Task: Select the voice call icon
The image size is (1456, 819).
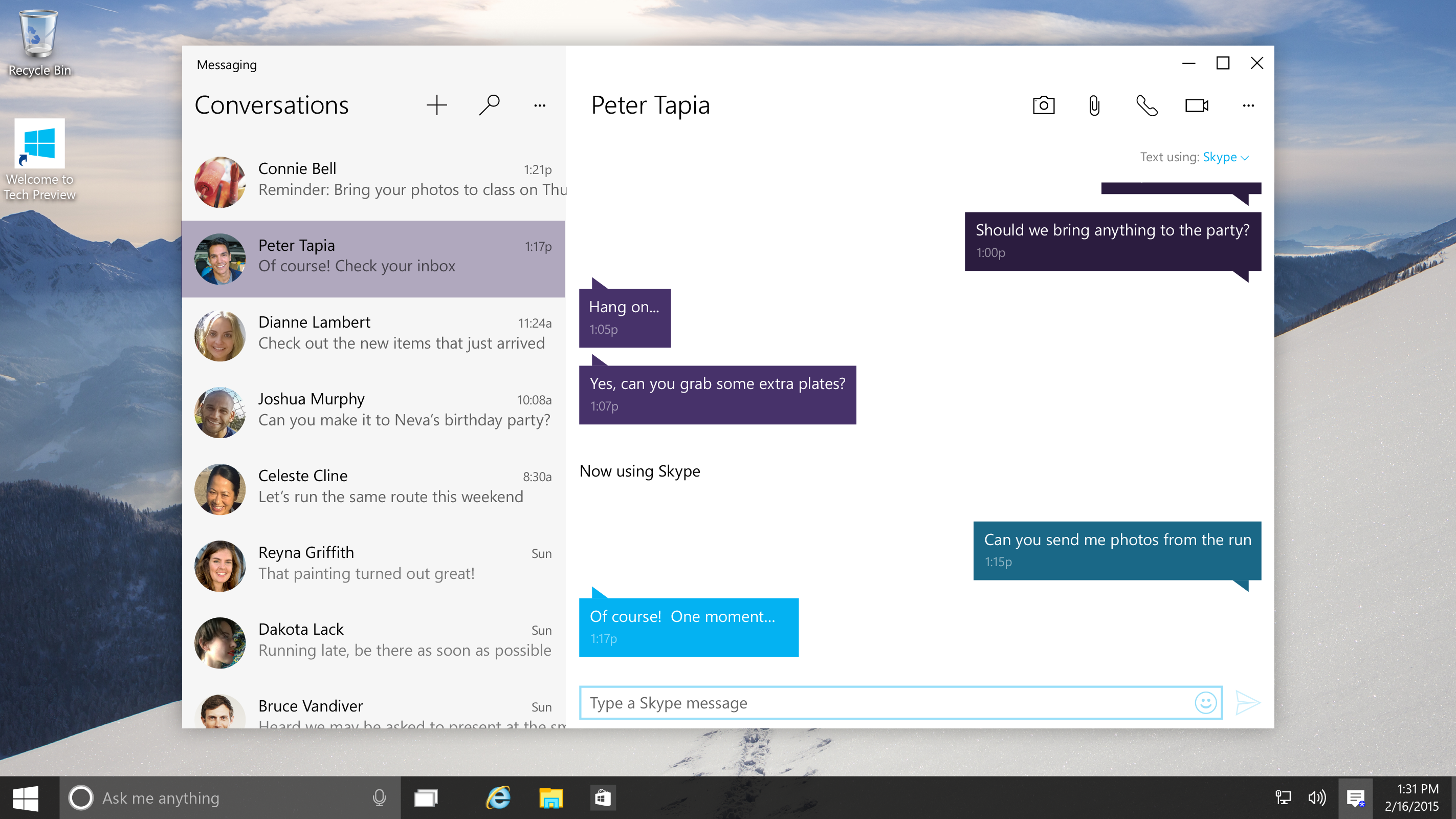Action: pyautogui.click(x=1147, y=105)
